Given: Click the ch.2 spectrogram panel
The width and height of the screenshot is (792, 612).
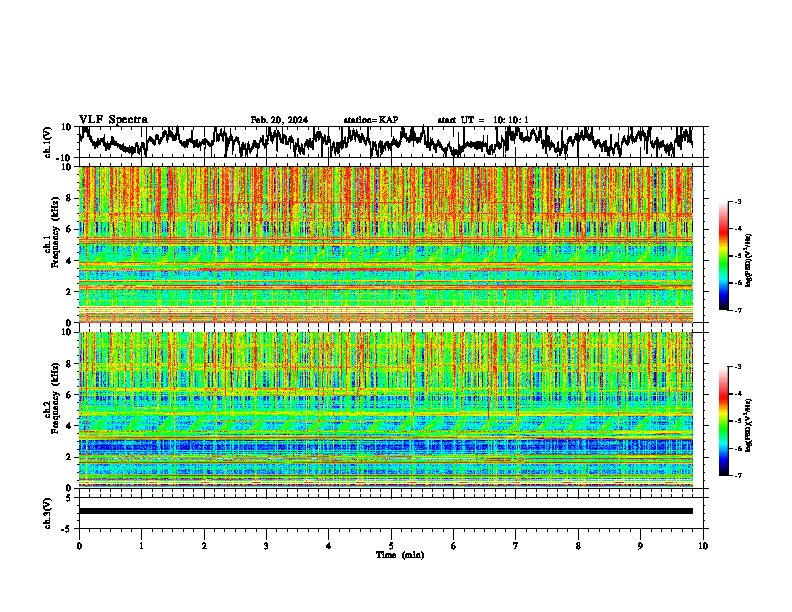Looking at the screenshot, I should 386,410.
